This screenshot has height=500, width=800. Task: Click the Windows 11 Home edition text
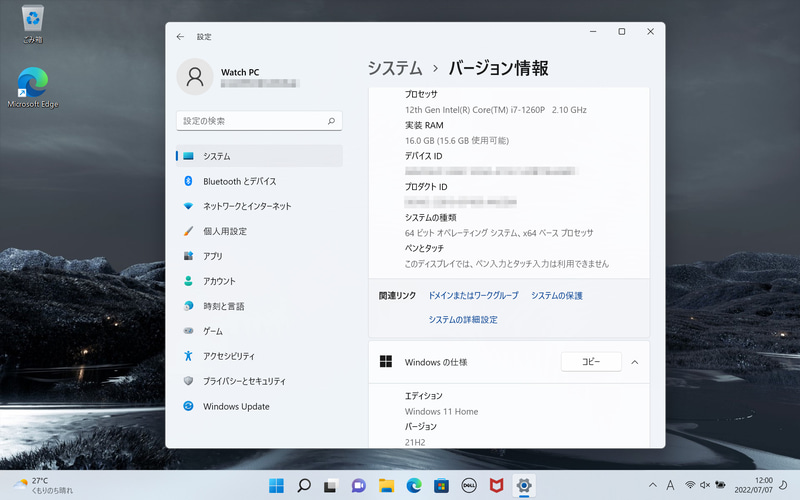pos(441,411)
